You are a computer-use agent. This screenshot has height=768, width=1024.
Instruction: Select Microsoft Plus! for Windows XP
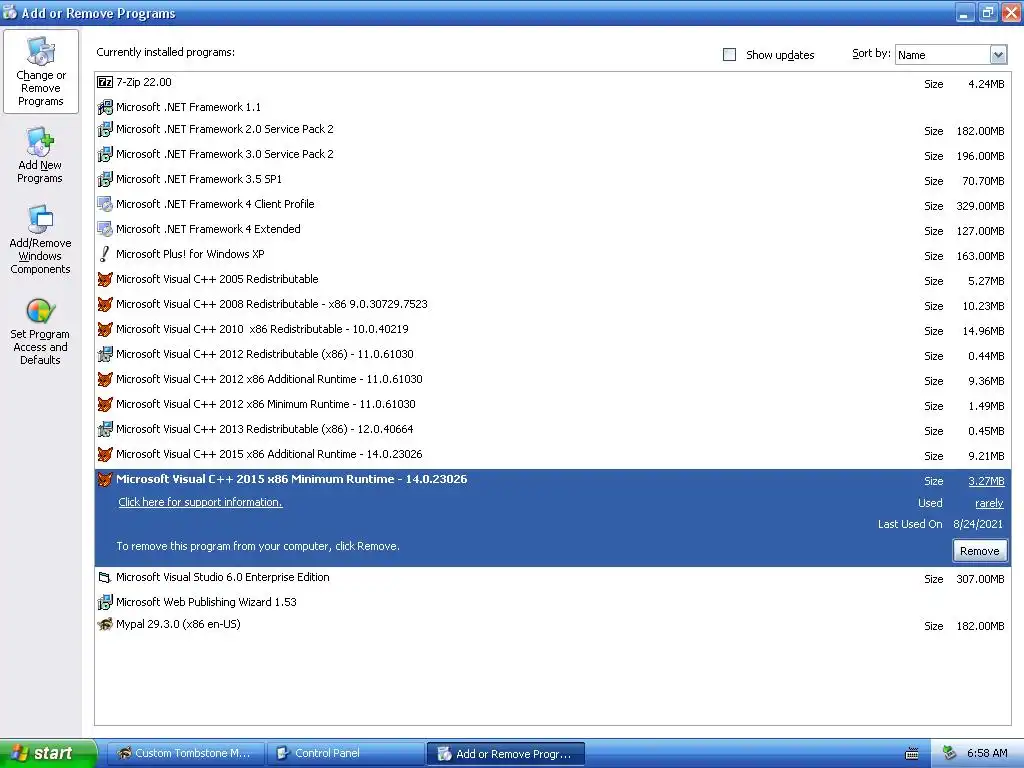click(x=552, y=255)
